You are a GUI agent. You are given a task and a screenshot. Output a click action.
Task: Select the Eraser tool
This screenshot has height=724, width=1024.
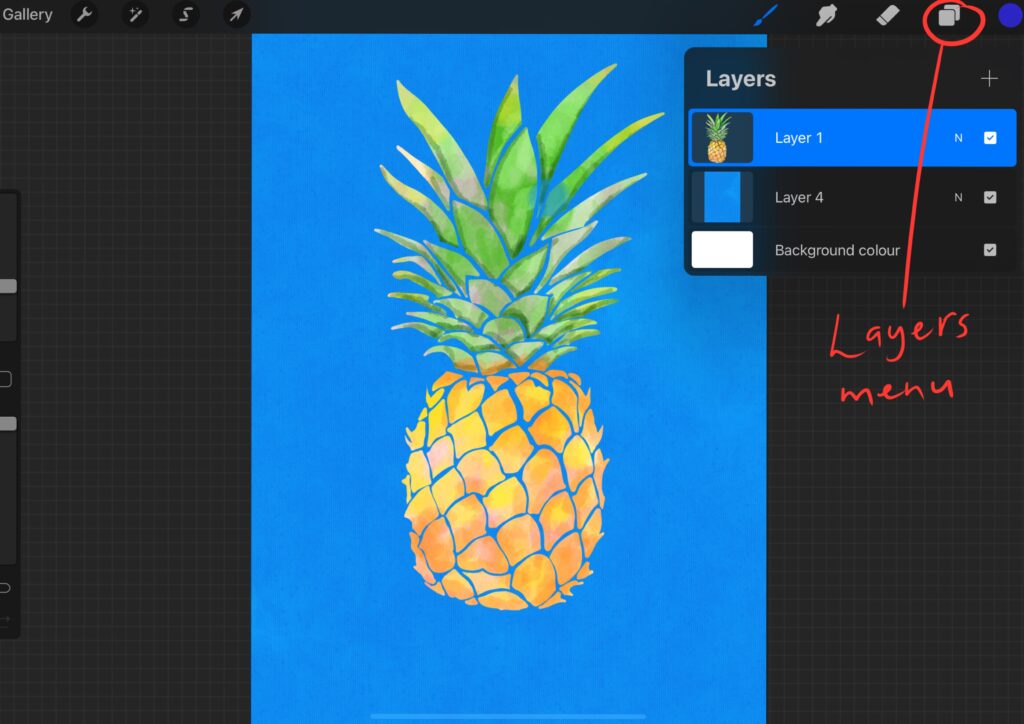[888, 15]
